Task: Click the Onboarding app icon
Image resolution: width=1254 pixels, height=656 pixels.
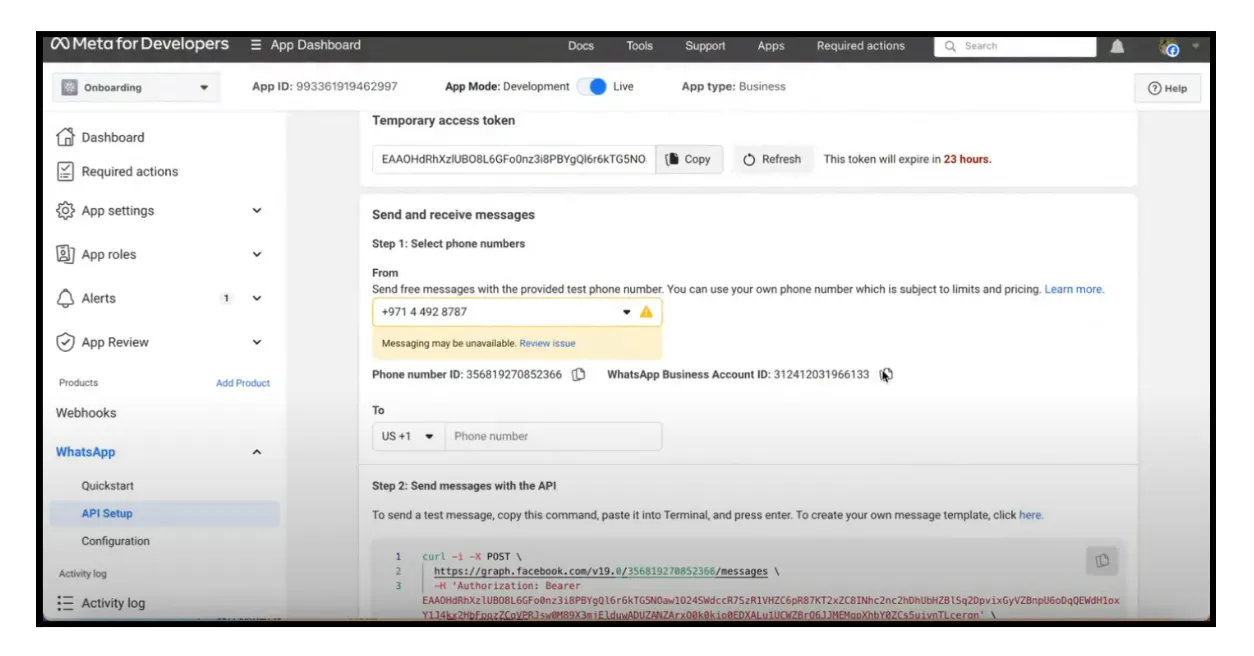Action: [x=70, y=87]
